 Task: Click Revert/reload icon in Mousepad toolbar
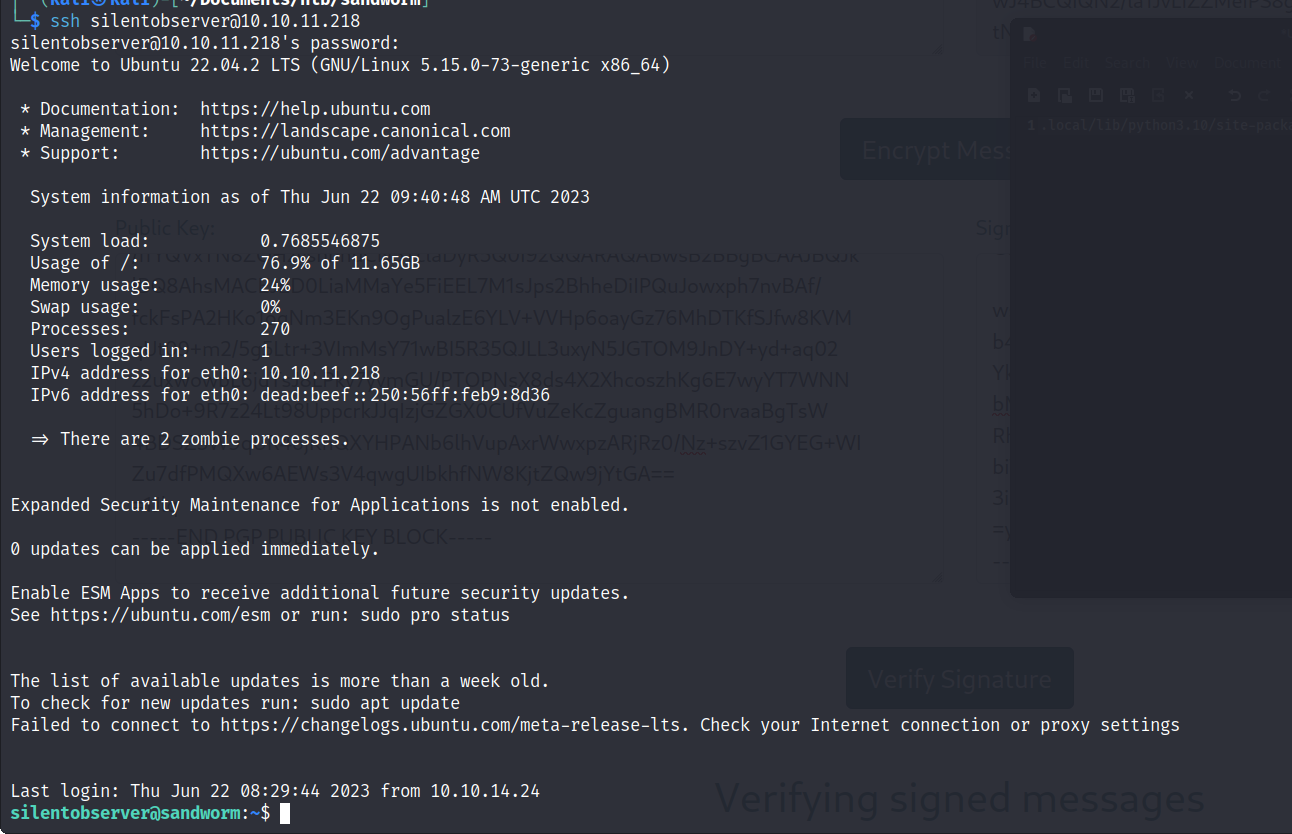(1158, 95)
